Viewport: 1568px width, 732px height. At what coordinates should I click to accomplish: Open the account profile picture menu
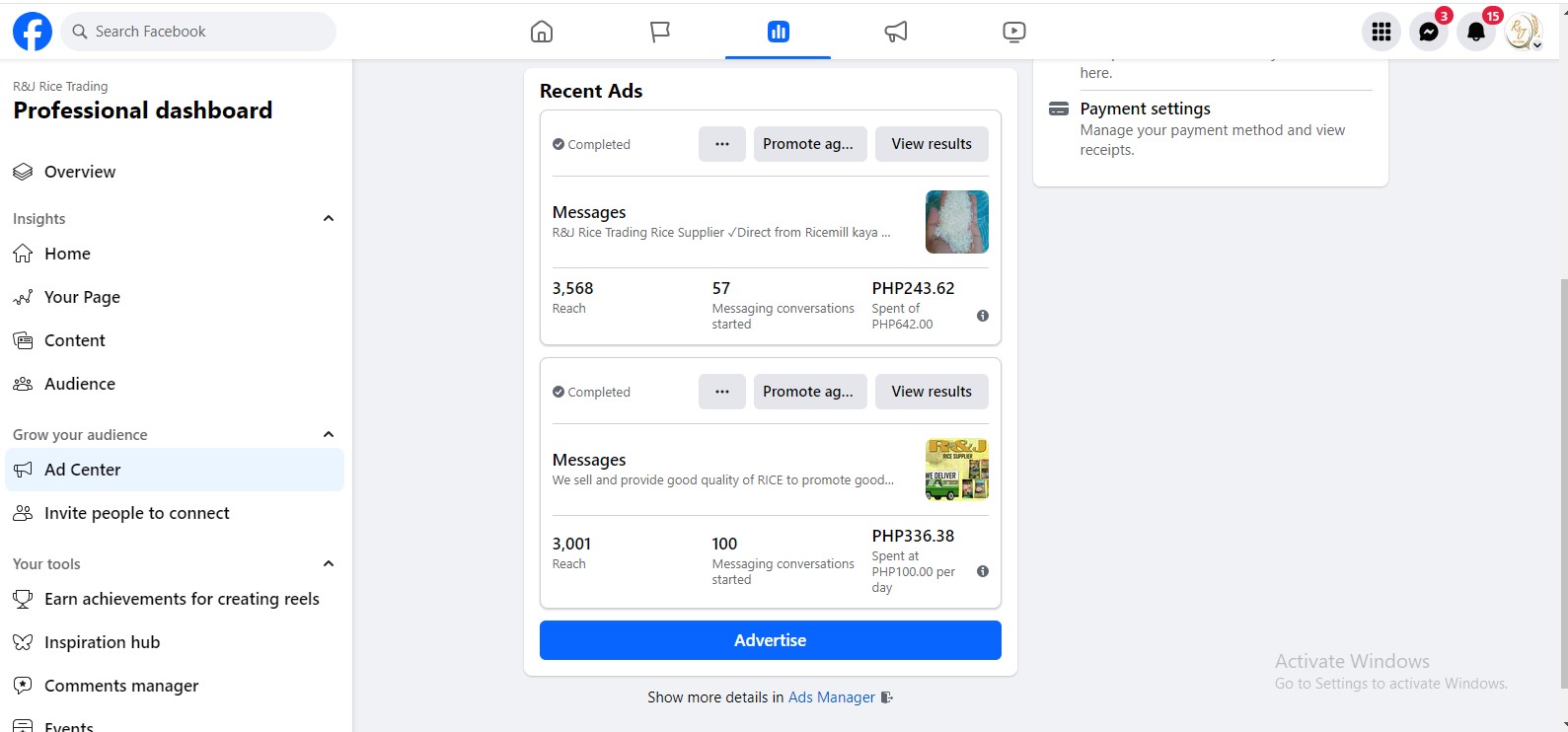point(1524,32)
